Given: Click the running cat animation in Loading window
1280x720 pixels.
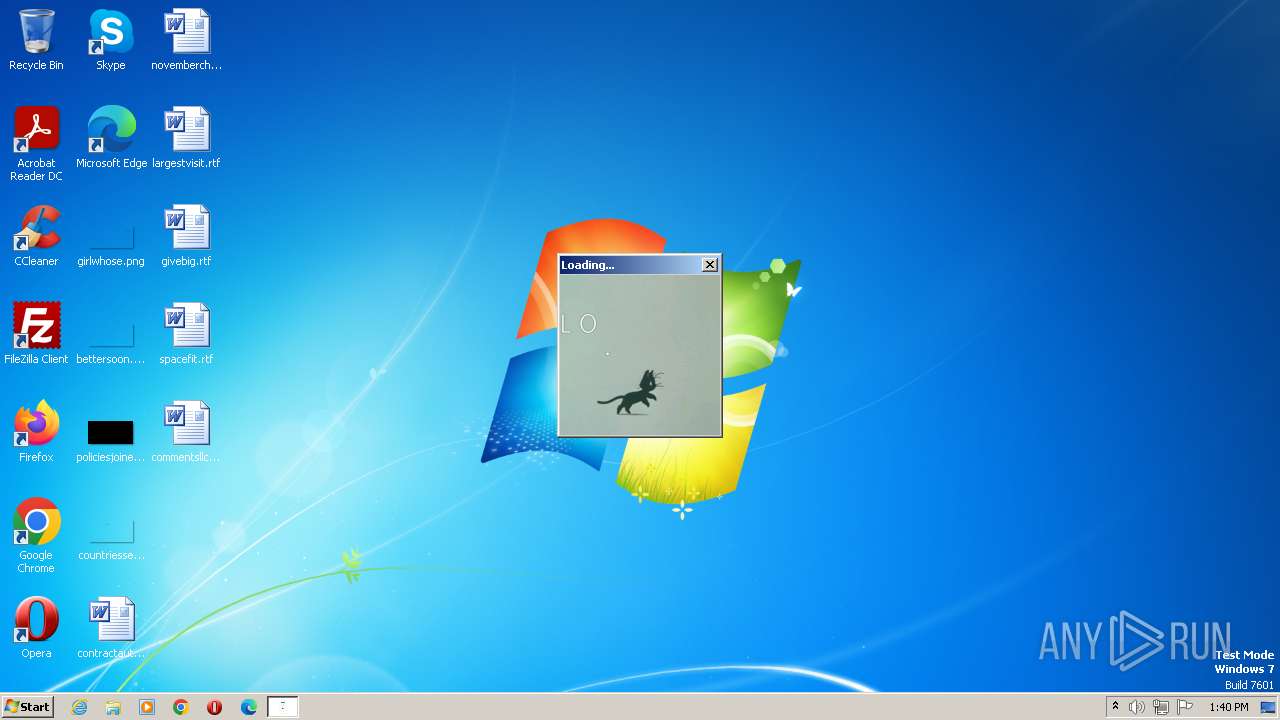Looking at the screenshot, I should [x=631, y=392].
